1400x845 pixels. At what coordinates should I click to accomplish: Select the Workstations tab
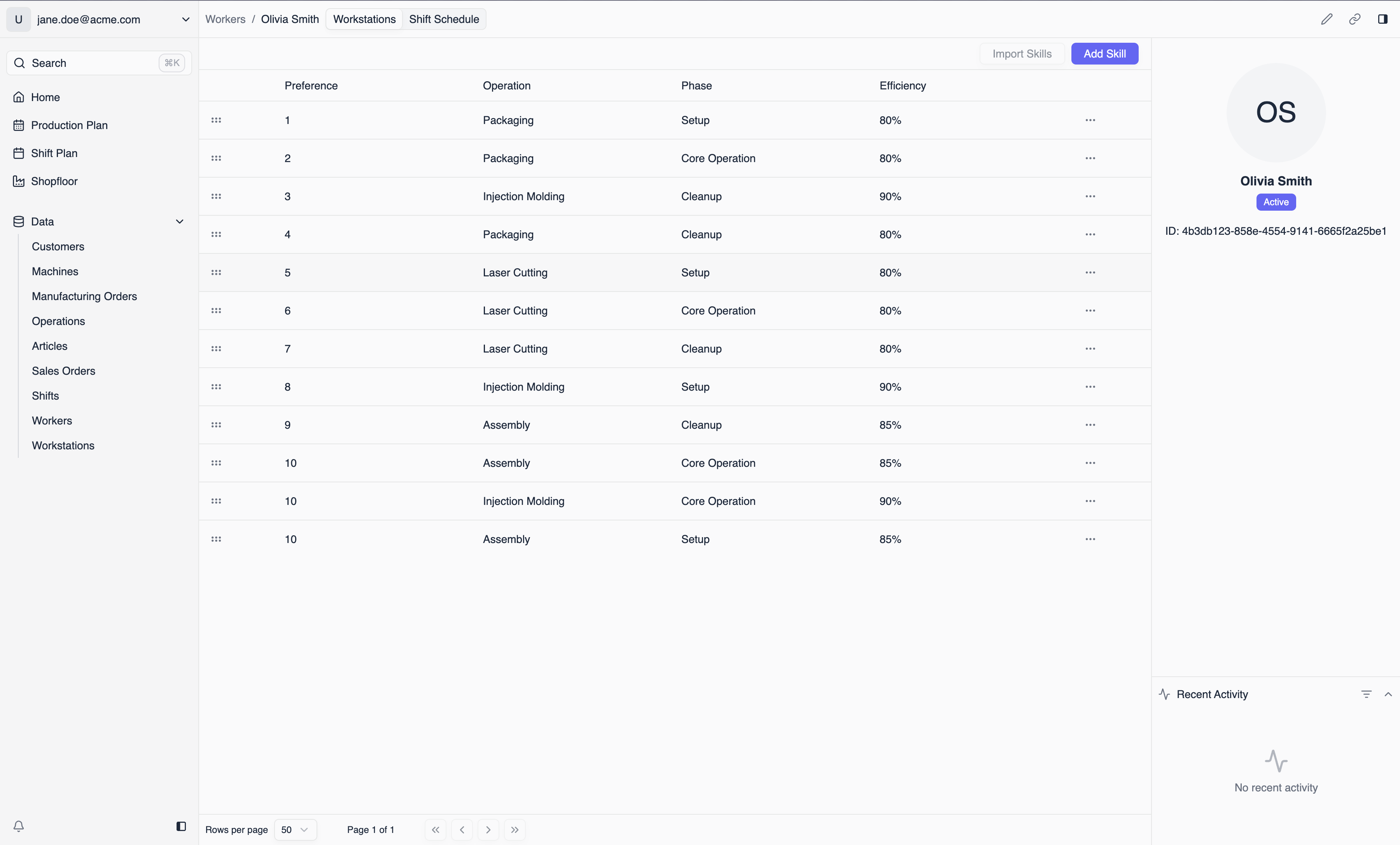[364, 19]
